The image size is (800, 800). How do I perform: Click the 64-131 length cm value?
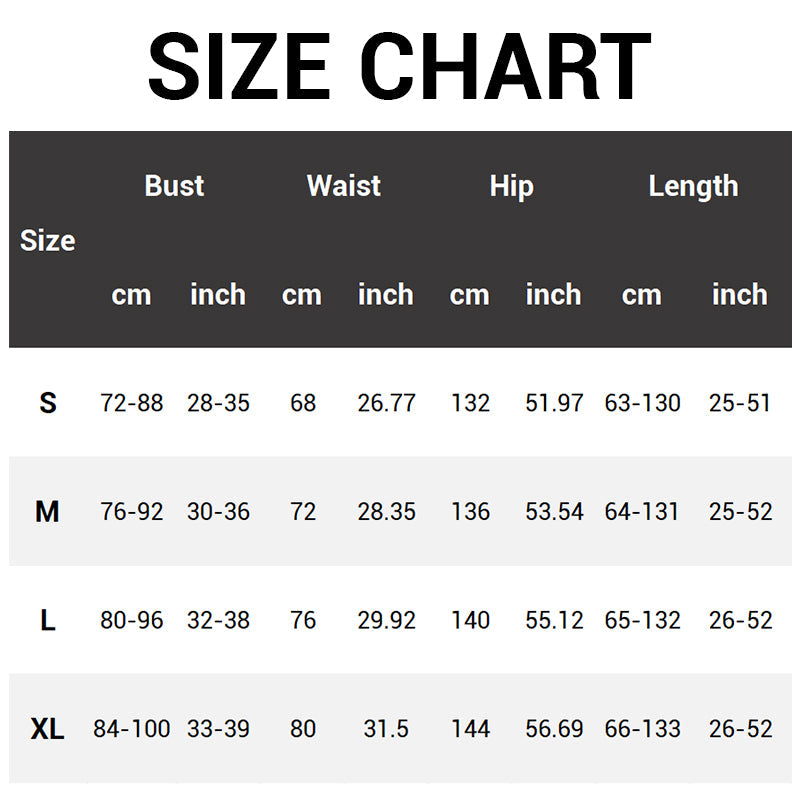click(642, 512)
